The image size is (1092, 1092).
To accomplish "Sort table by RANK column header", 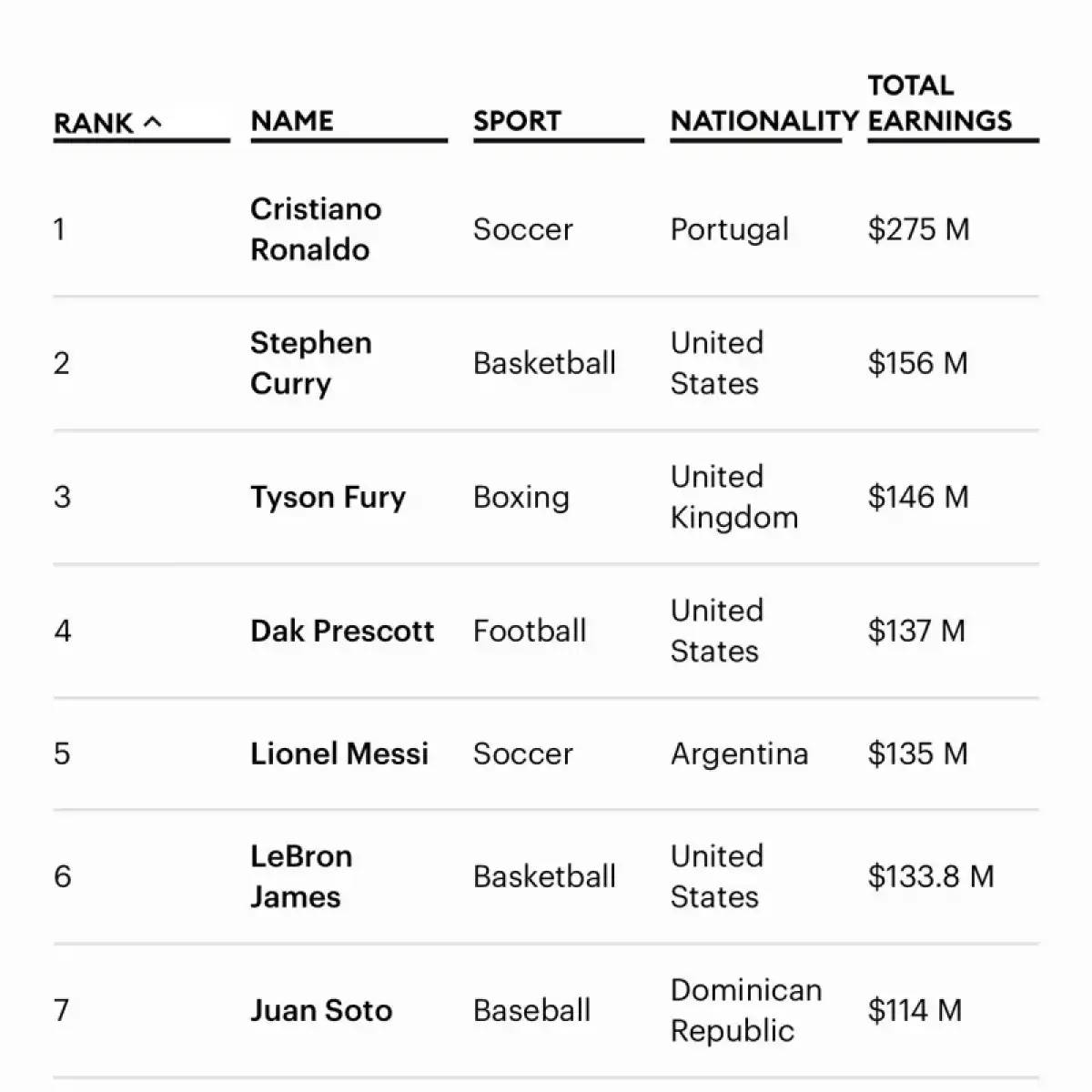I will click(94, 123).
